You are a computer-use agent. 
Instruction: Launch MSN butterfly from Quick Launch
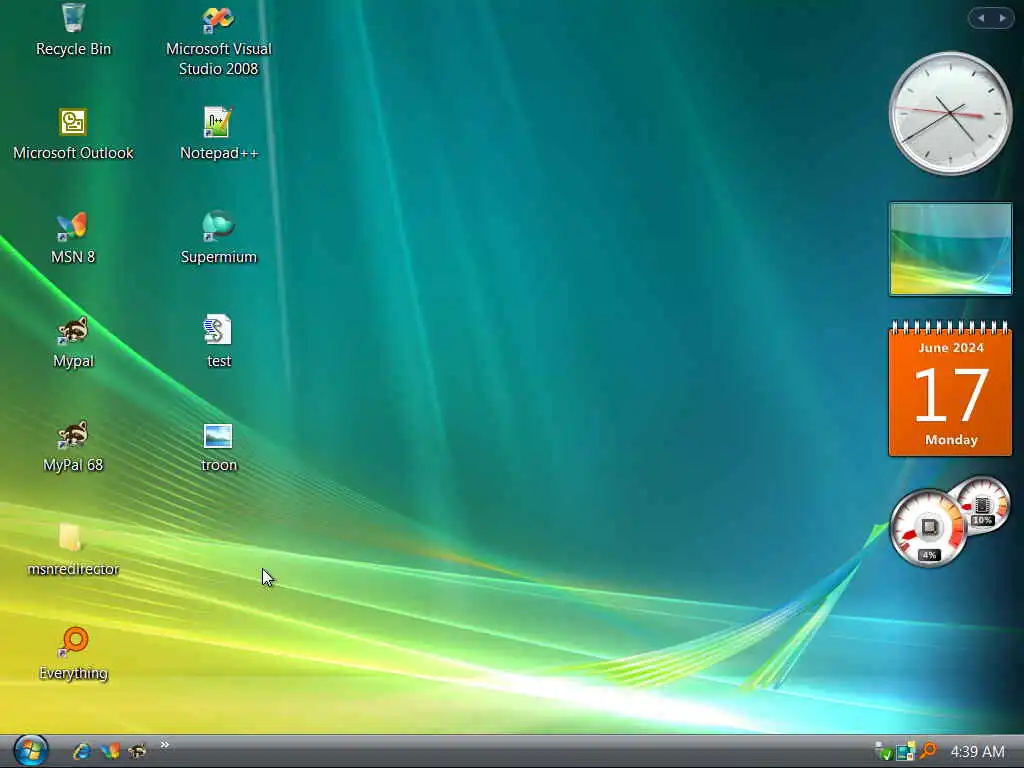pyautogui.click(x=110, y=751)
